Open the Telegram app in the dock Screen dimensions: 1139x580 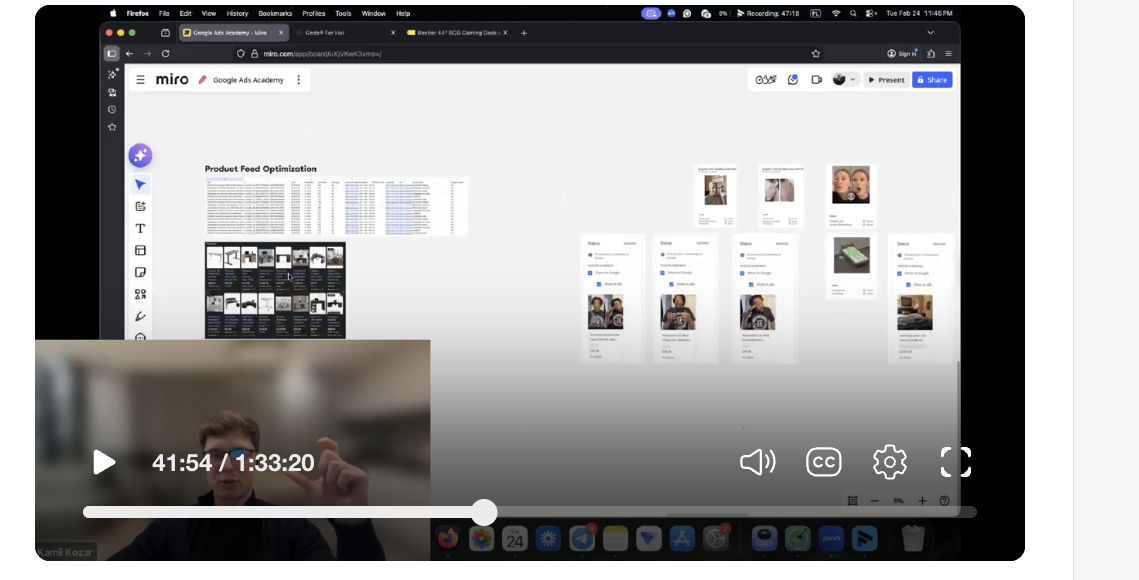pyautogui.click(x=582, y=539)
